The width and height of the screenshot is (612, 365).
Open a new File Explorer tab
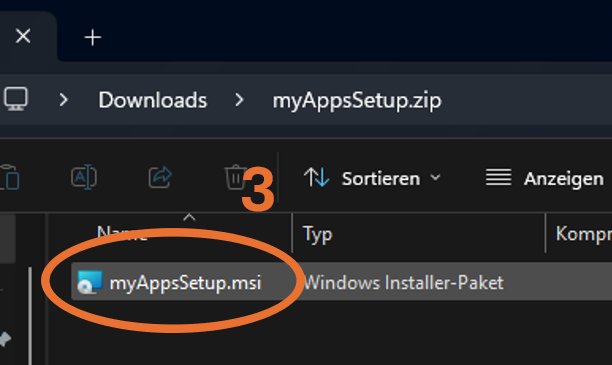(93, 37)
